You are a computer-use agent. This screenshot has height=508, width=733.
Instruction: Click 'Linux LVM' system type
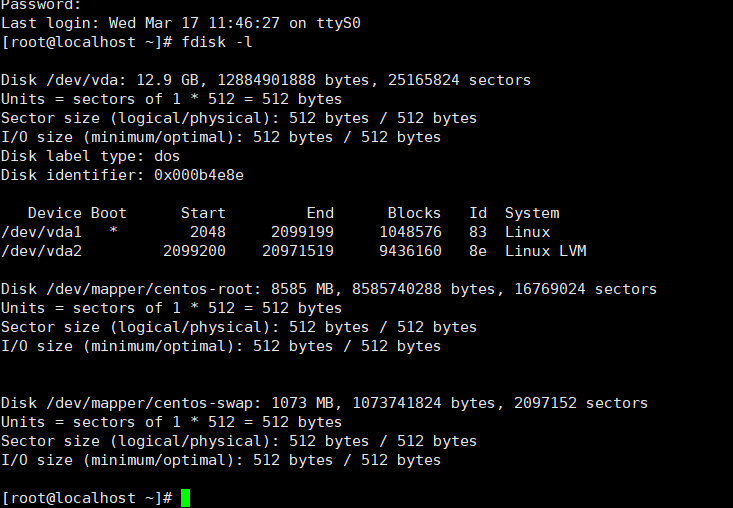(x=546, y=251)
